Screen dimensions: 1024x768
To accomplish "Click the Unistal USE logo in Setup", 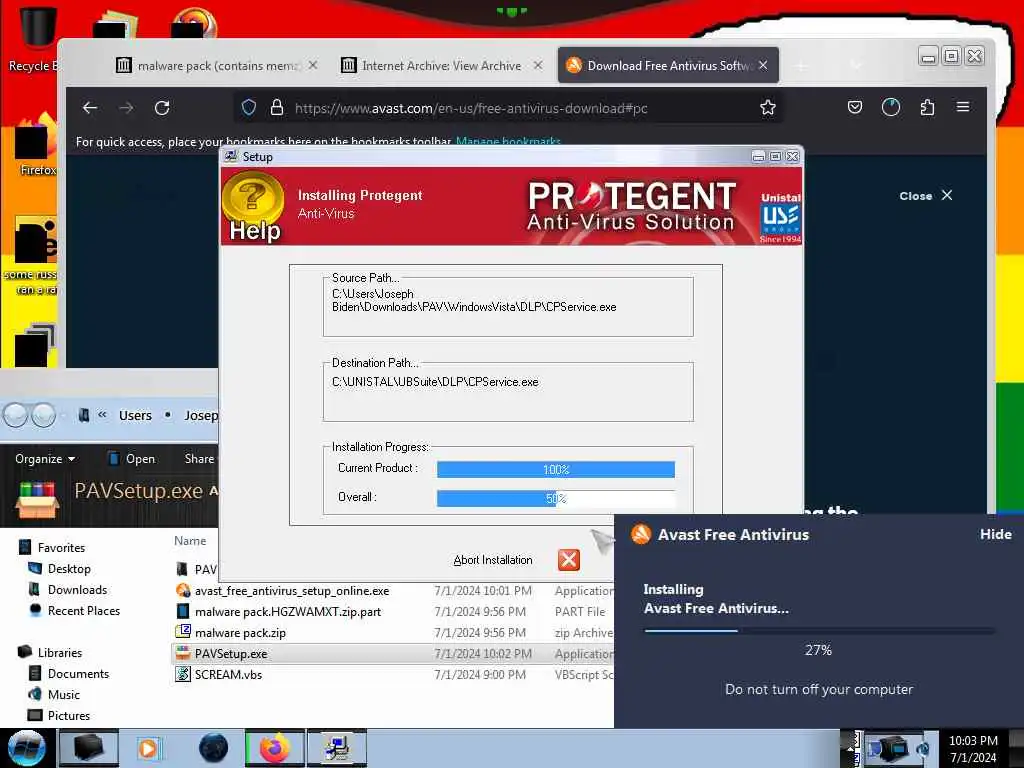I will click(780, 217).
